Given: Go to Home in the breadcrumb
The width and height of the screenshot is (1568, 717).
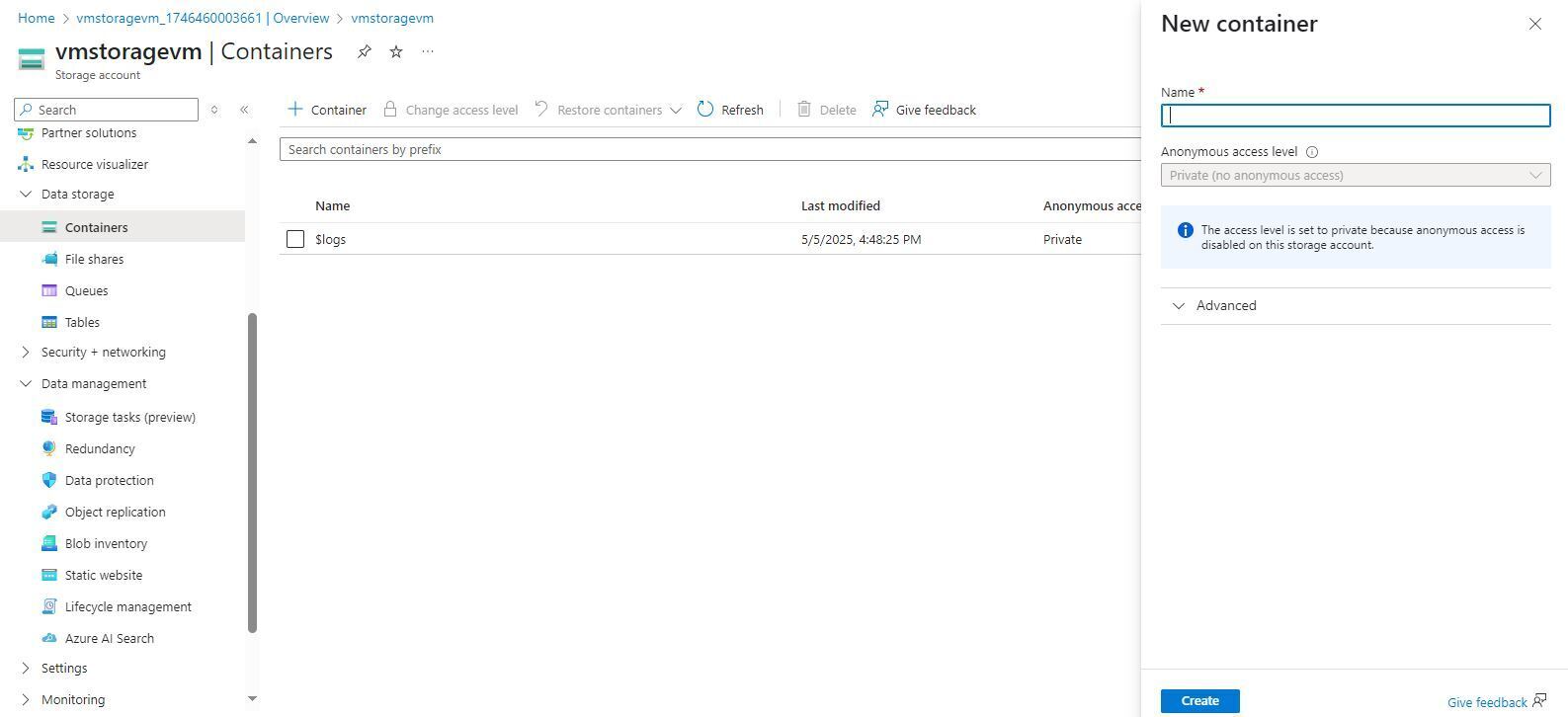Looking at the screenshot, I should pyautogui.click(x=37, y=18).
